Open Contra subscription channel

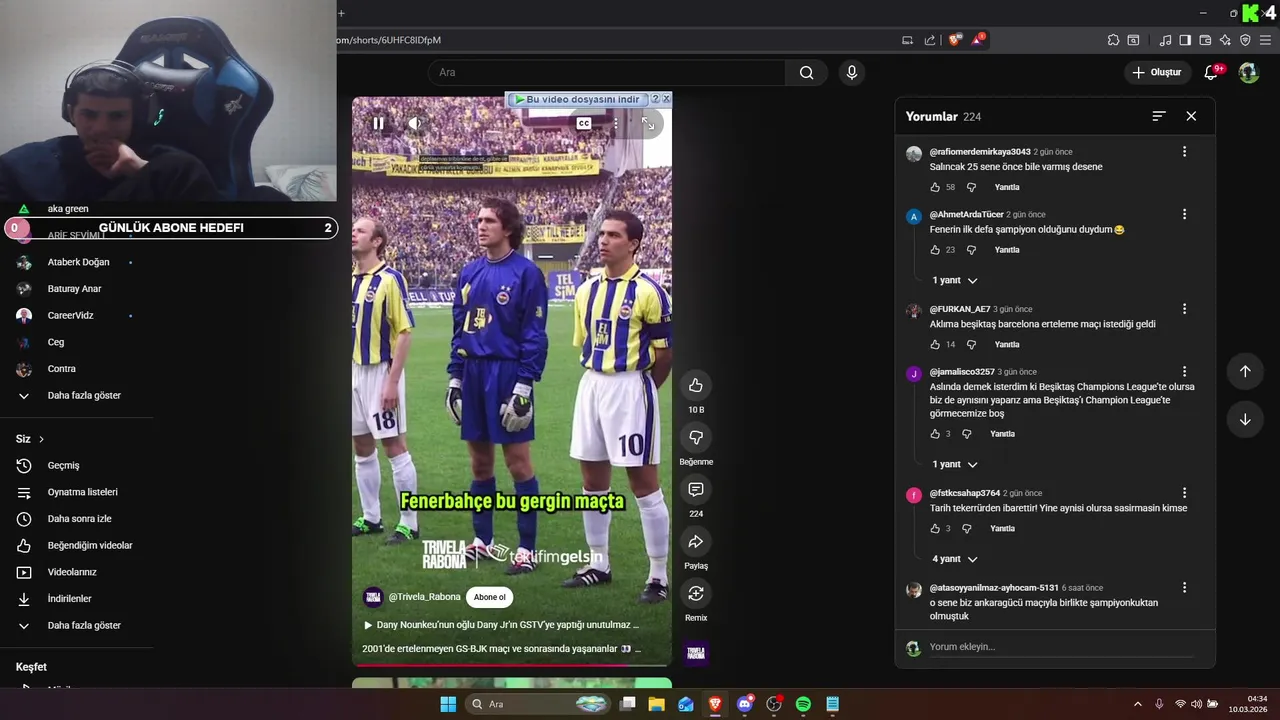[x=61, y=369]
